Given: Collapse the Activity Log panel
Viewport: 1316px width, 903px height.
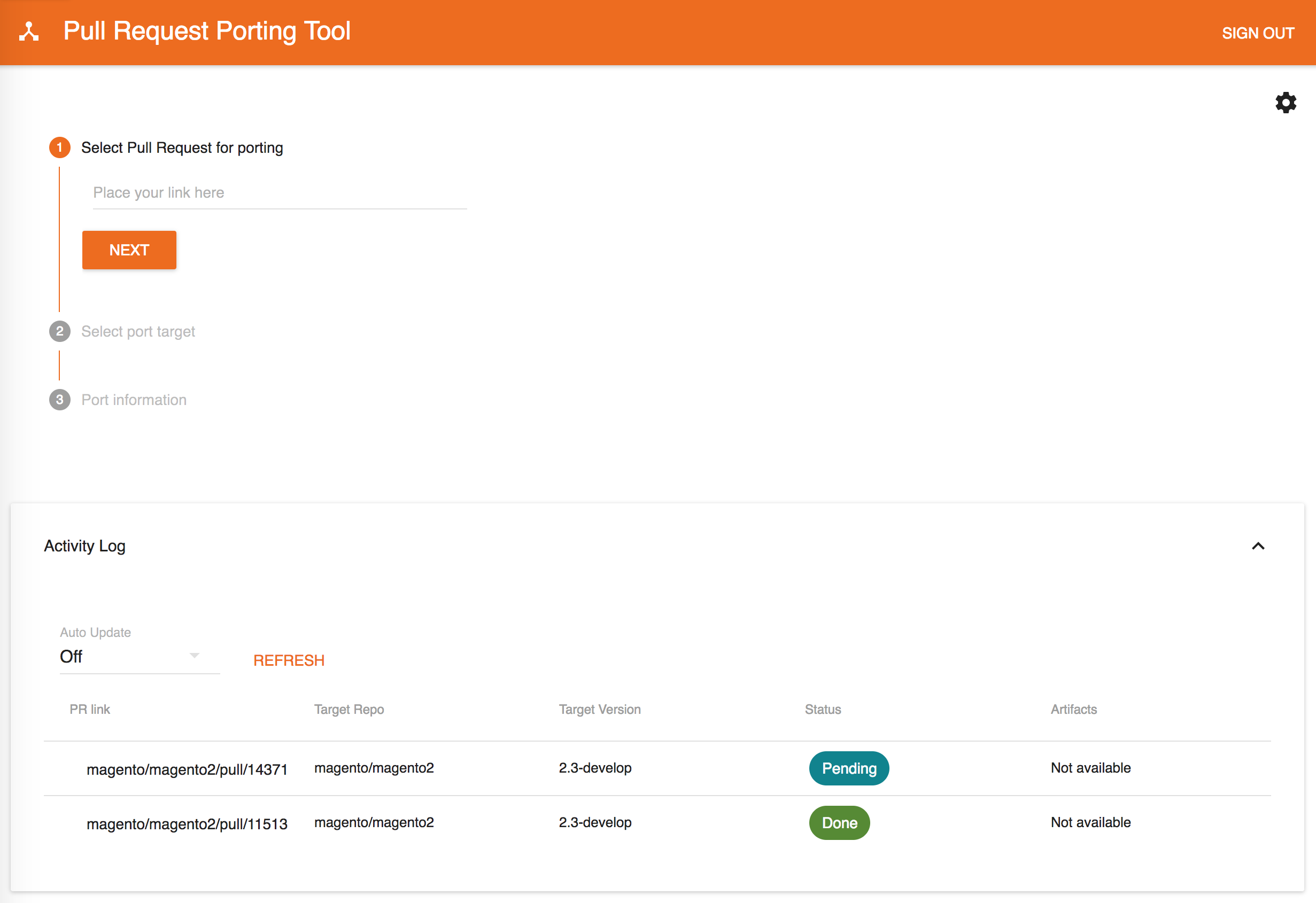Looking at the screenshot, I should coord(1257,546).
